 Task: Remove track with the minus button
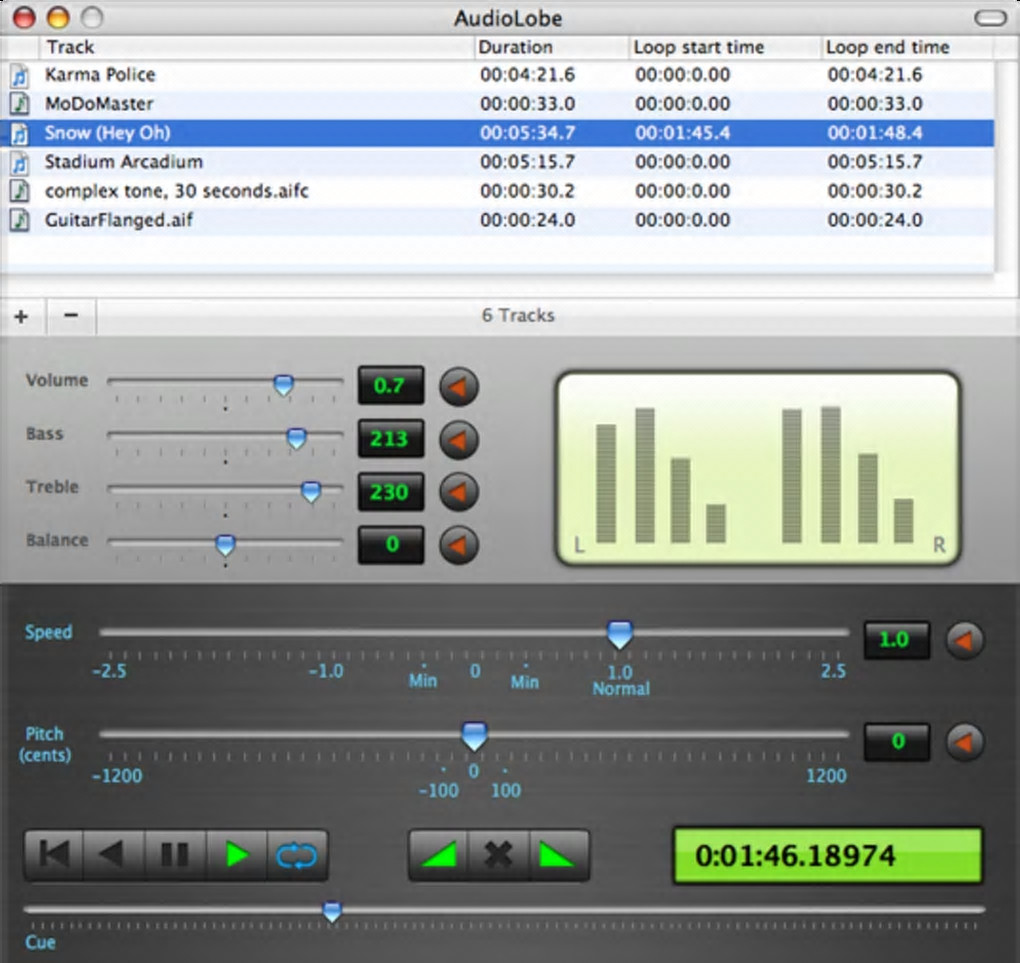point(71,316)
